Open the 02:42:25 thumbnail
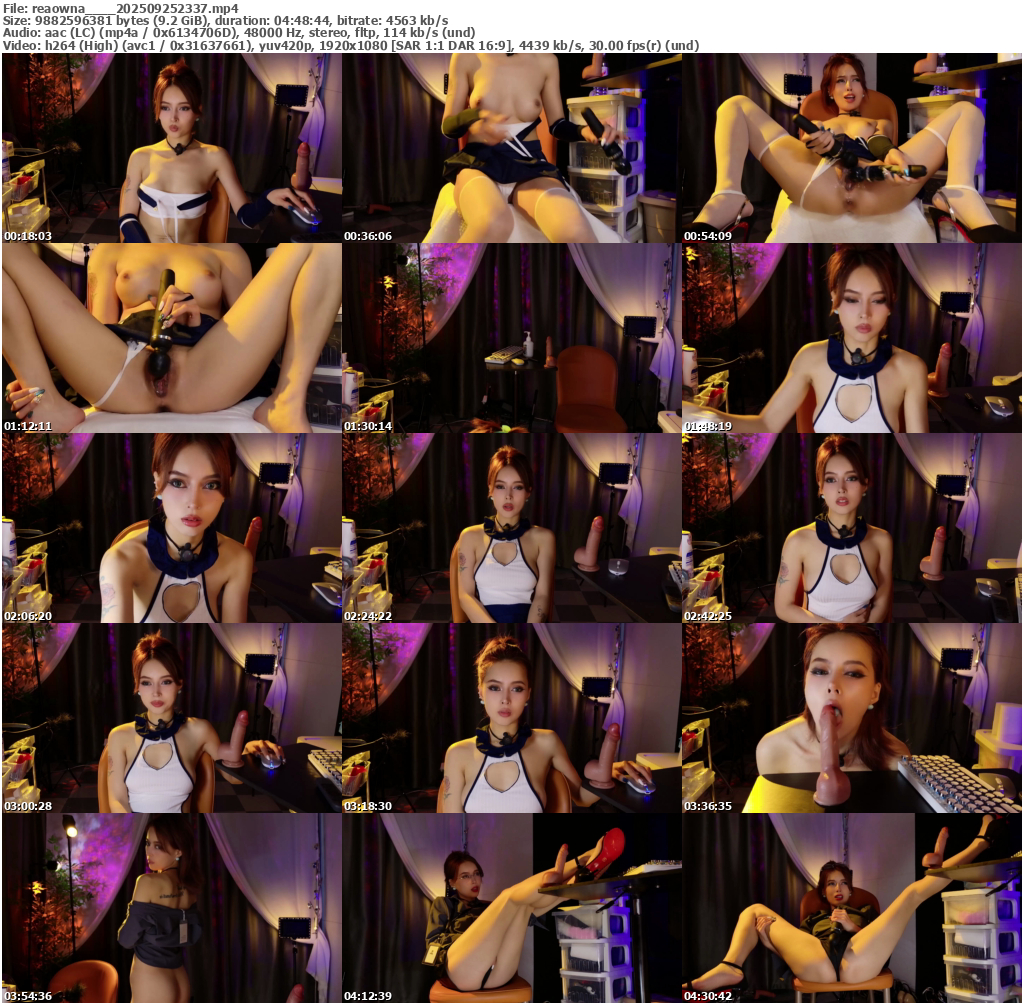The width and height of the screenshot is (1024, 1003). (851, 528)
